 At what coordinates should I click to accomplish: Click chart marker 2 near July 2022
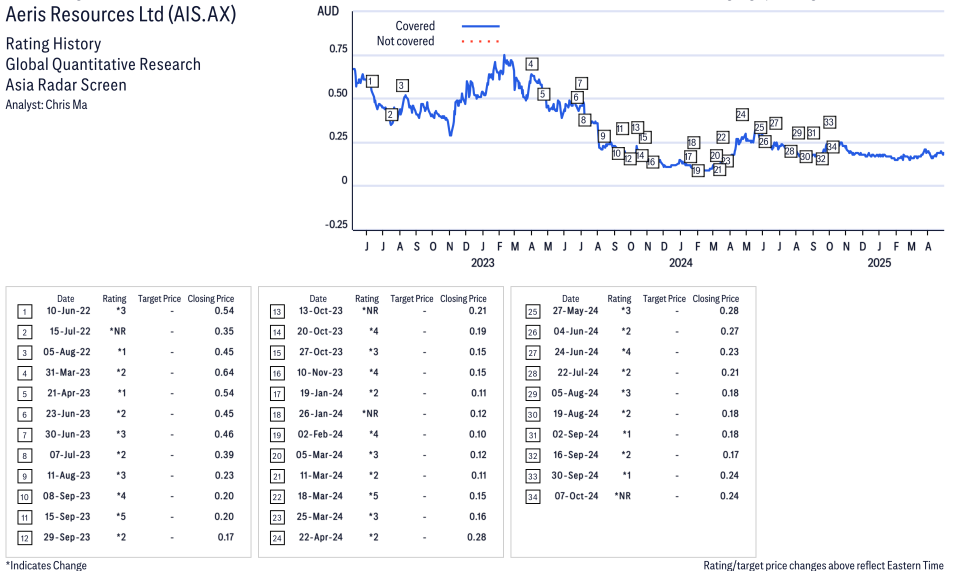pyautogui.click(x=391, y=114)
